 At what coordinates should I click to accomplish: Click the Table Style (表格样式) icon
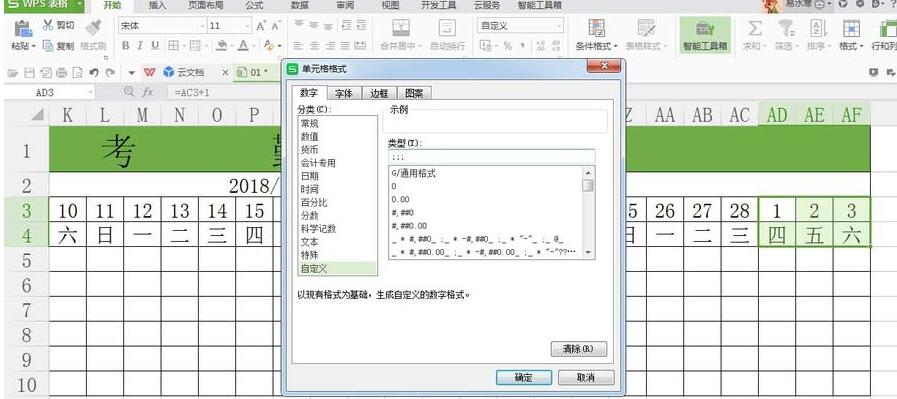646,27
